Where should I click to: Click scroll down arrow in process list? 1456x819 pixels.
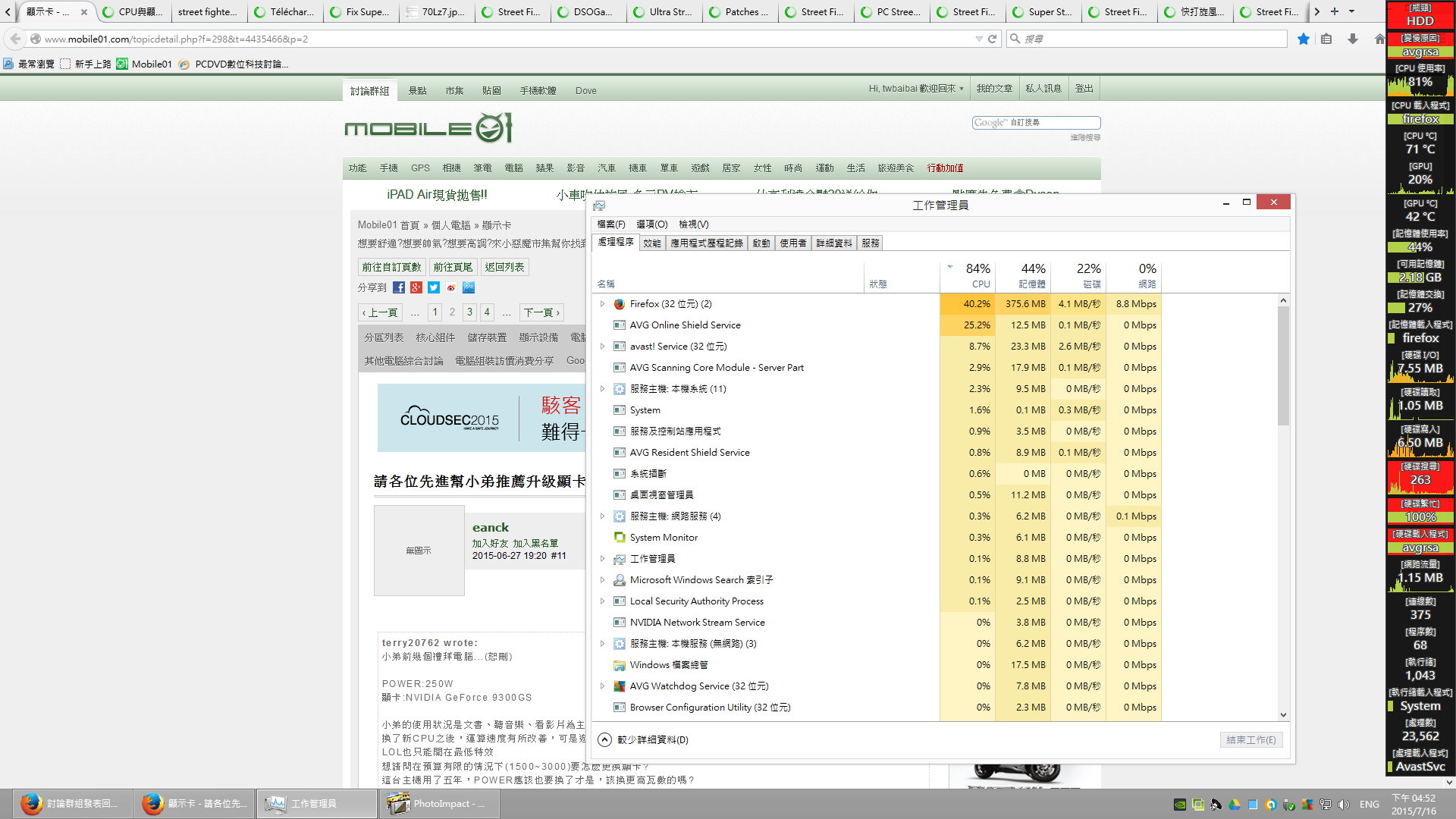(1283, 715)
